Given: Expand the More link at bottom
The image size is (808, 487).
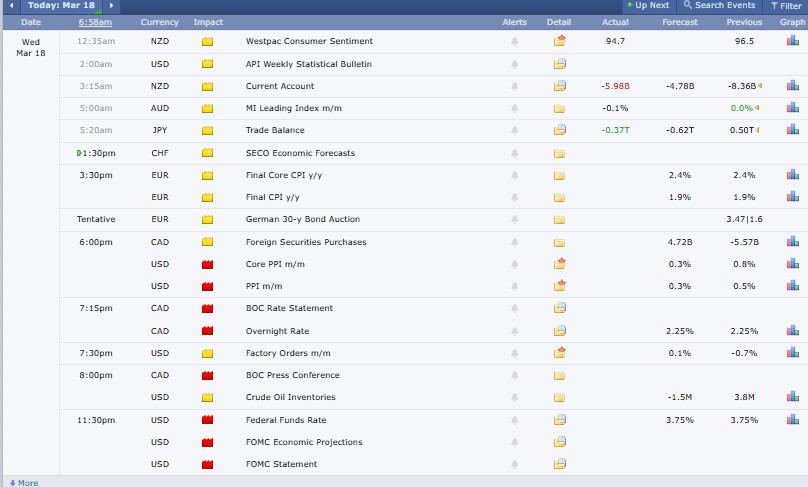Looking at the screenshot, I should tap(22, 482).
